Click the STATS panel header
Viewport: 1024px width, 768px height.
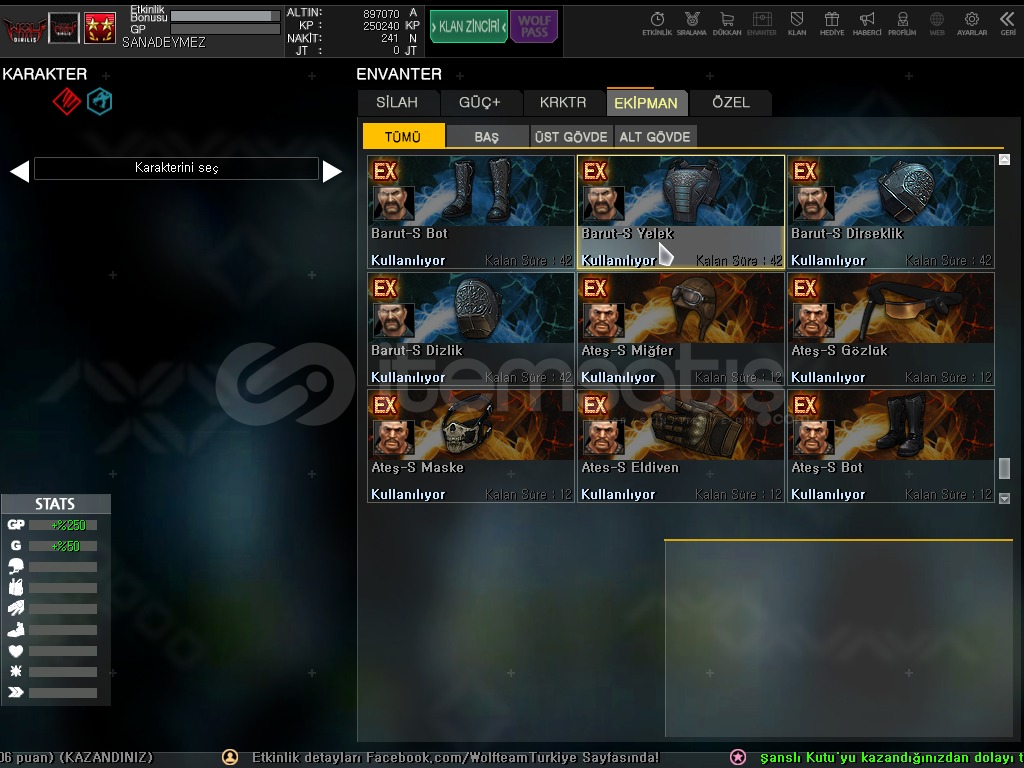(x=56, y=504)
